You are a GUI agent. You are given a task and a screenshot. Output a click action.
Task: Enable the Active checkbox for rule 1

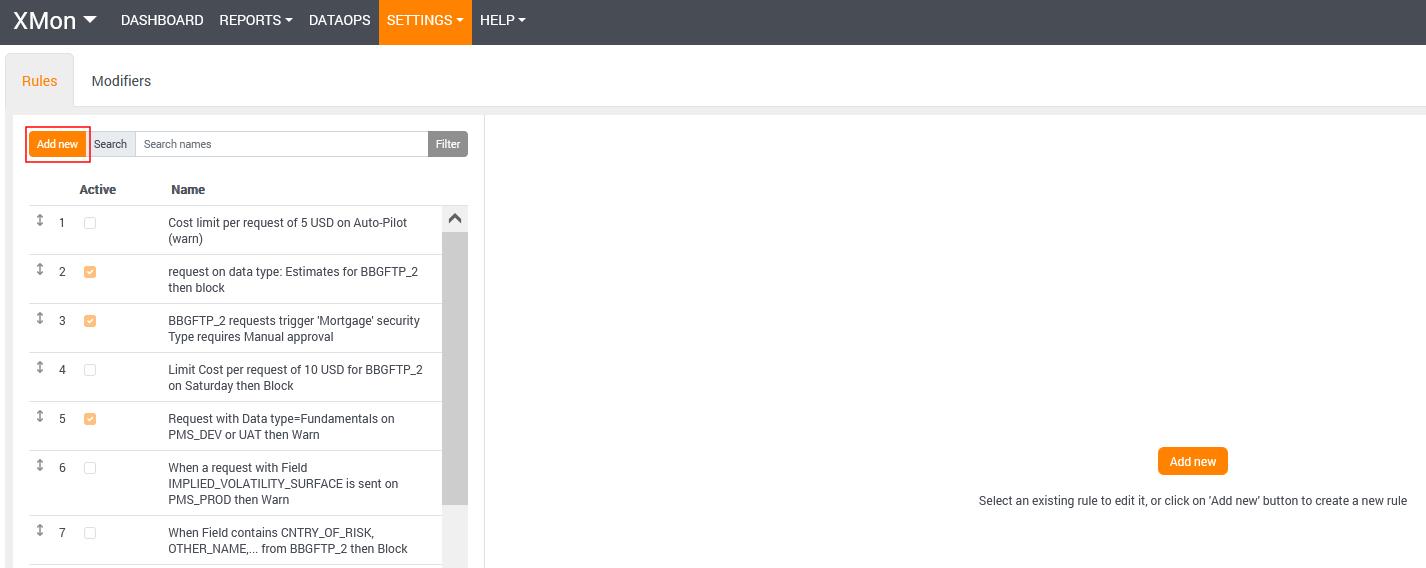pos(90,223)
